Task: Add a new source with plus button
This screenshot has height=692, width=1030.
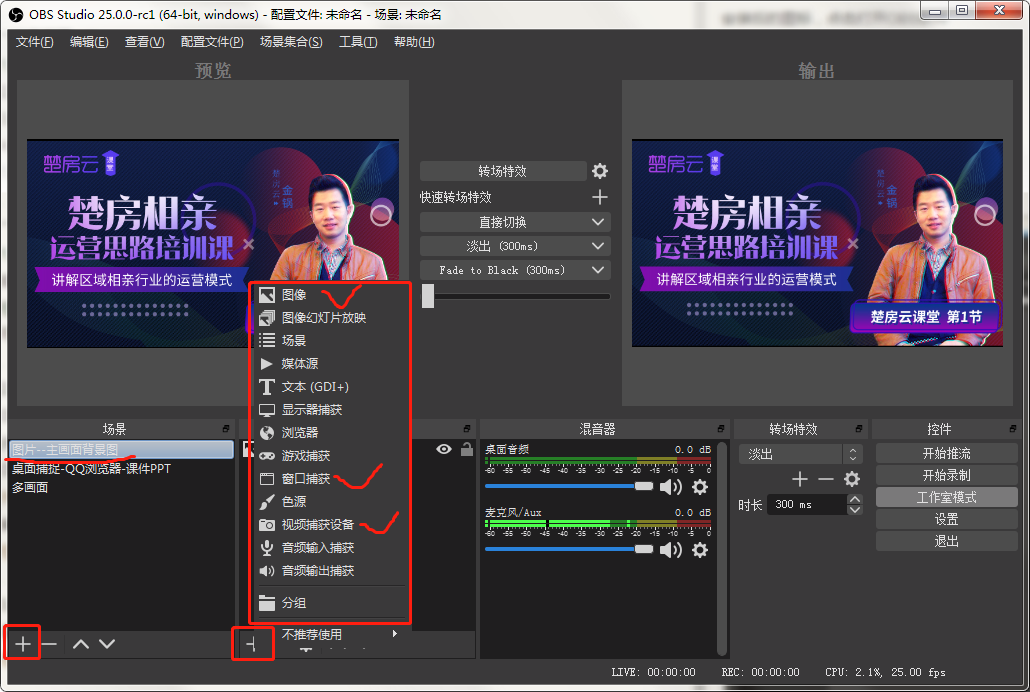Action: [x=252, y=645]
